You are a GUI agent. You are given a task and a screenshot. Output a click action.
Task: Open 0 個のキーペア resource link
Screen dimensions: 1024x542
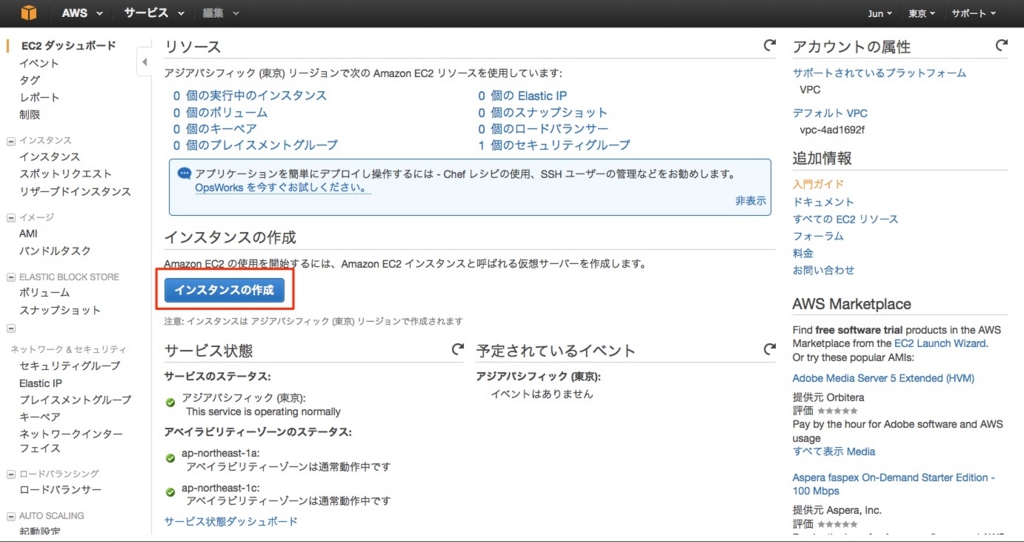[214, 129]
